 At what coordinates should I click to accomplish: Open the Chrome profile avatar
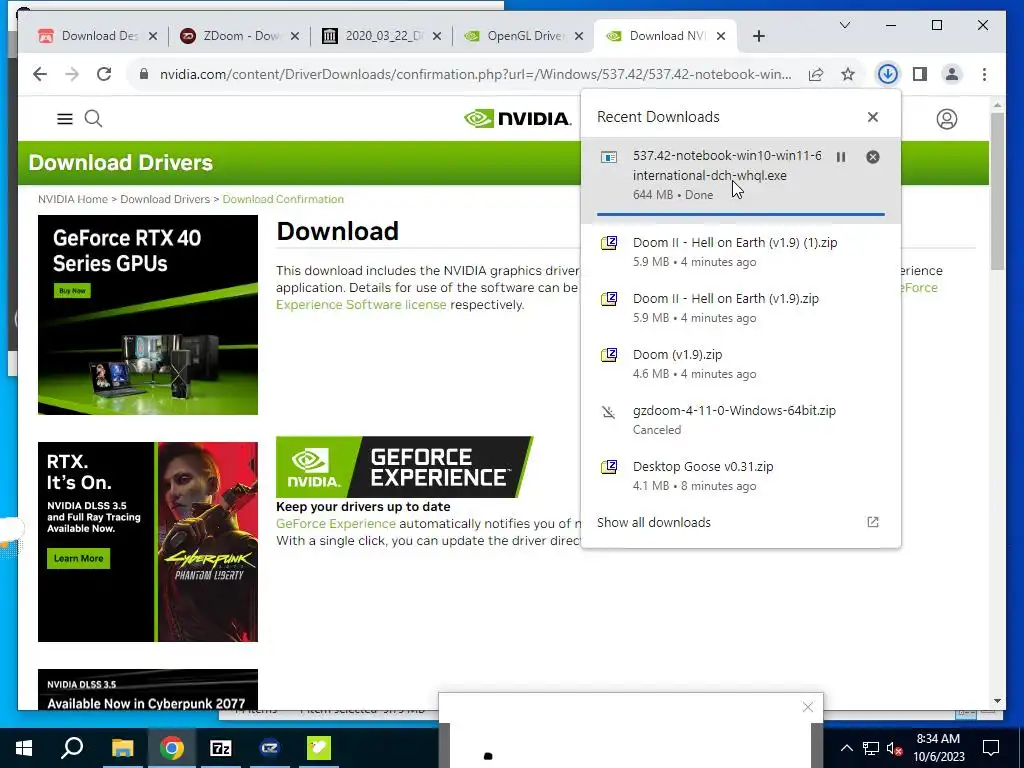(952, 74)
